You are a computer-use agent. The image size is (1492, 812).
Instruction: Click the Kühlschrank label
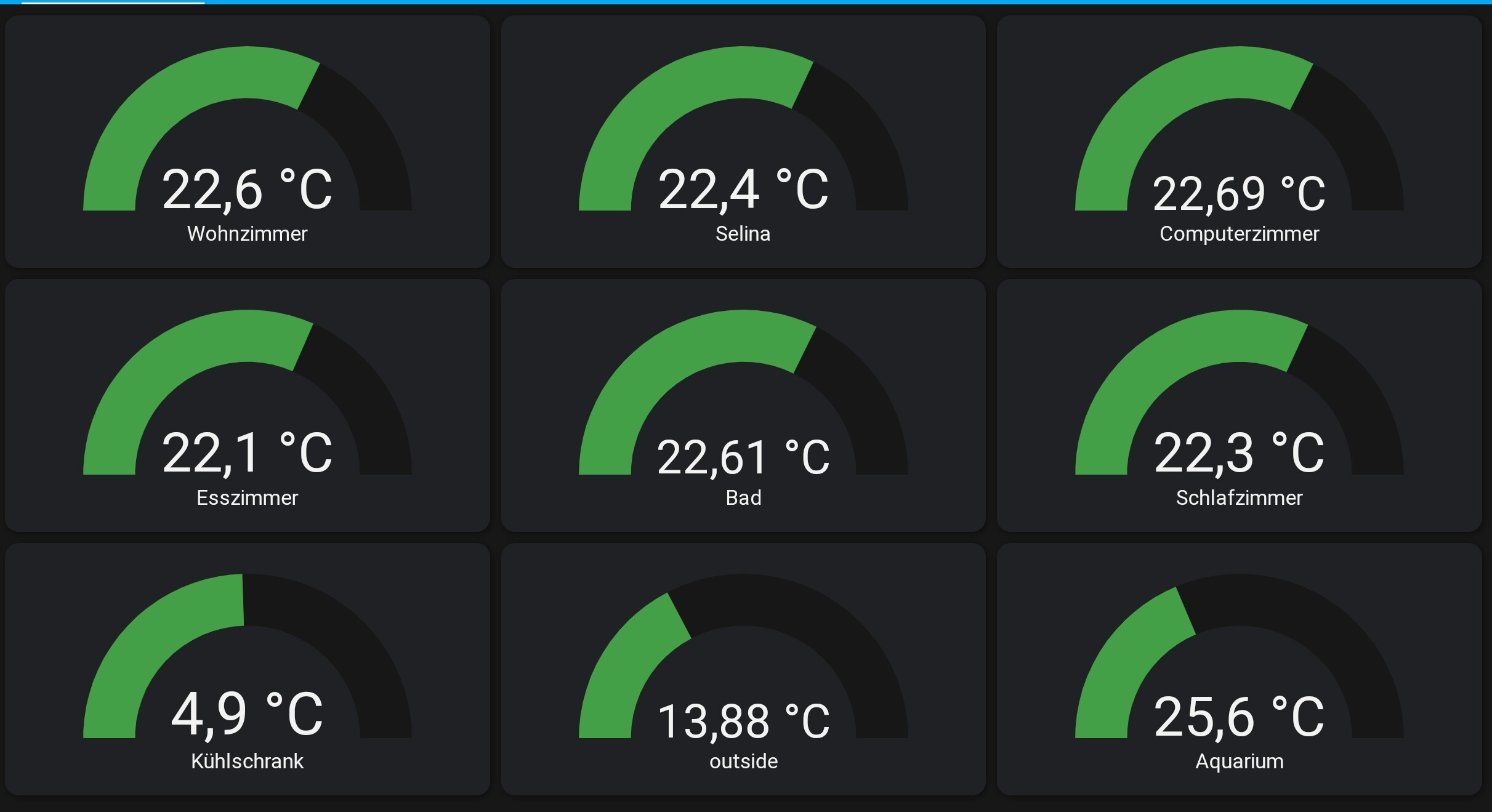(247, 762)
